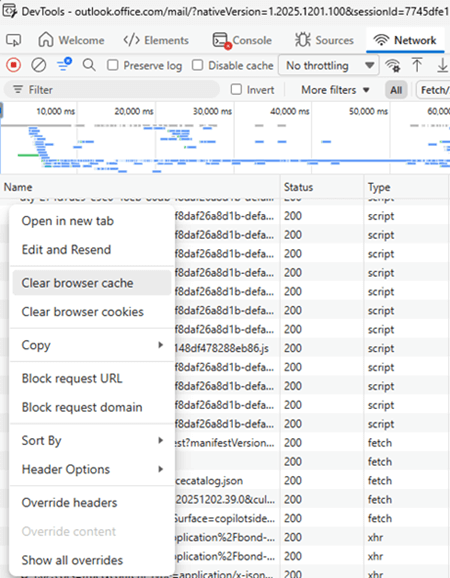450x578 pixels.
Task: Select the Fetch/XHR filter button
Action: click(433, 90)
